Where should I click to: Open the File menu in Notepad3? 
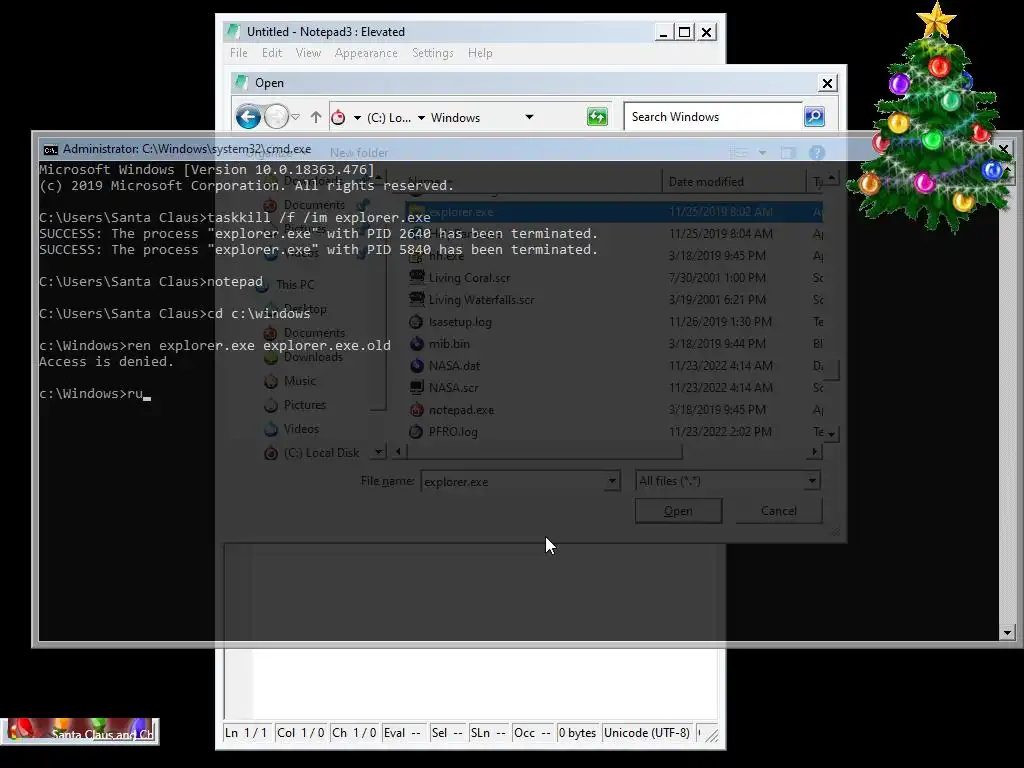[238, 53]
